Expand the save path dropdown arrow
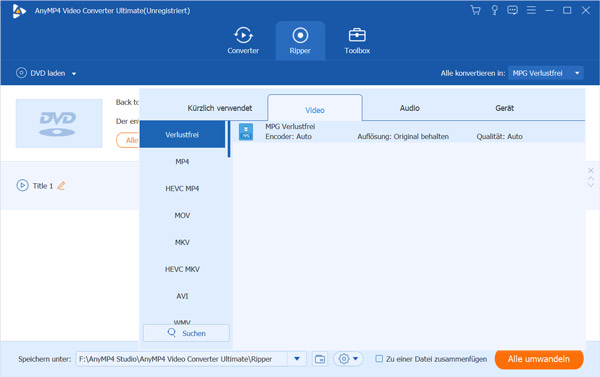Viewport: 600px width, 377px height. coord(297,359)
